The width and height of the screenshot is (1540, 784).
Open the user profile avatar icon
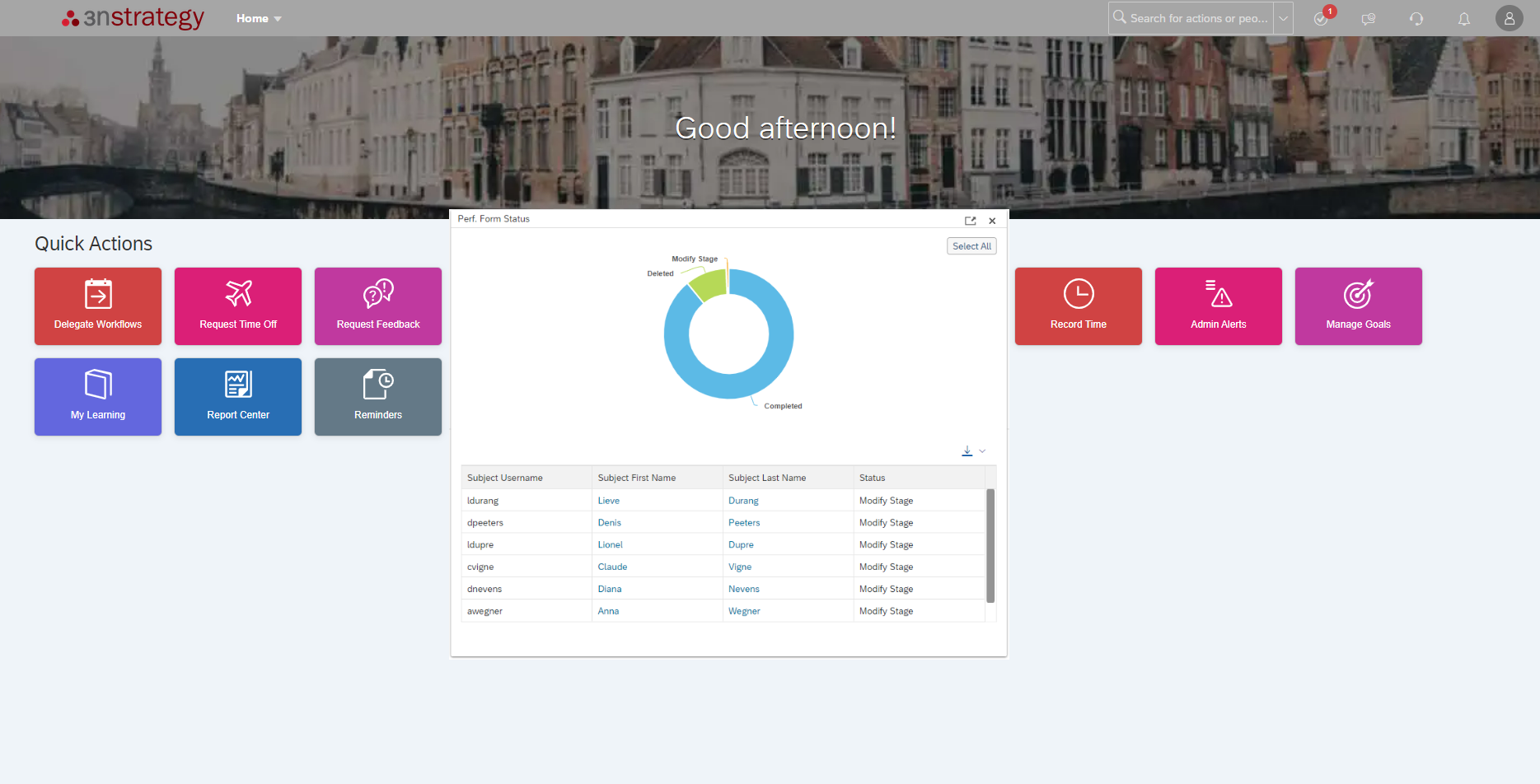(x=1510, y=18)
